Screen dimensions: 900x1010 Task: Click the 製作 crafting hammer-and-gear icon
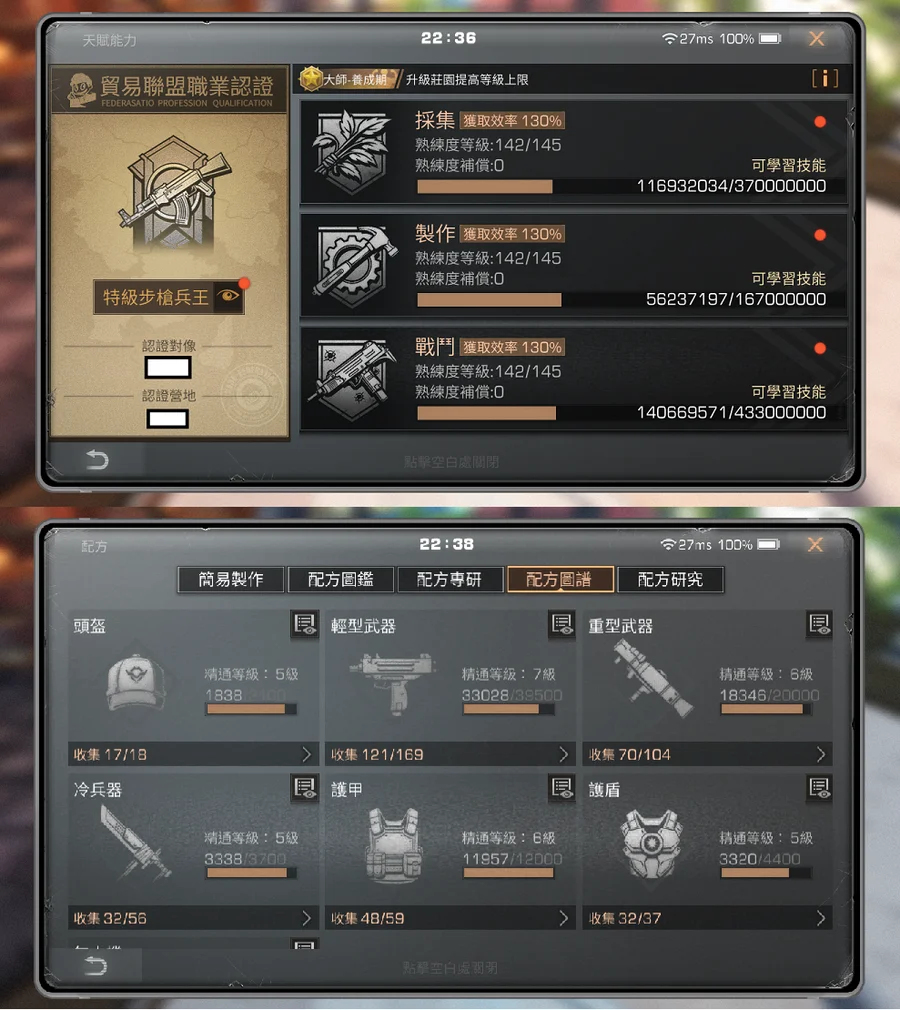355,265
